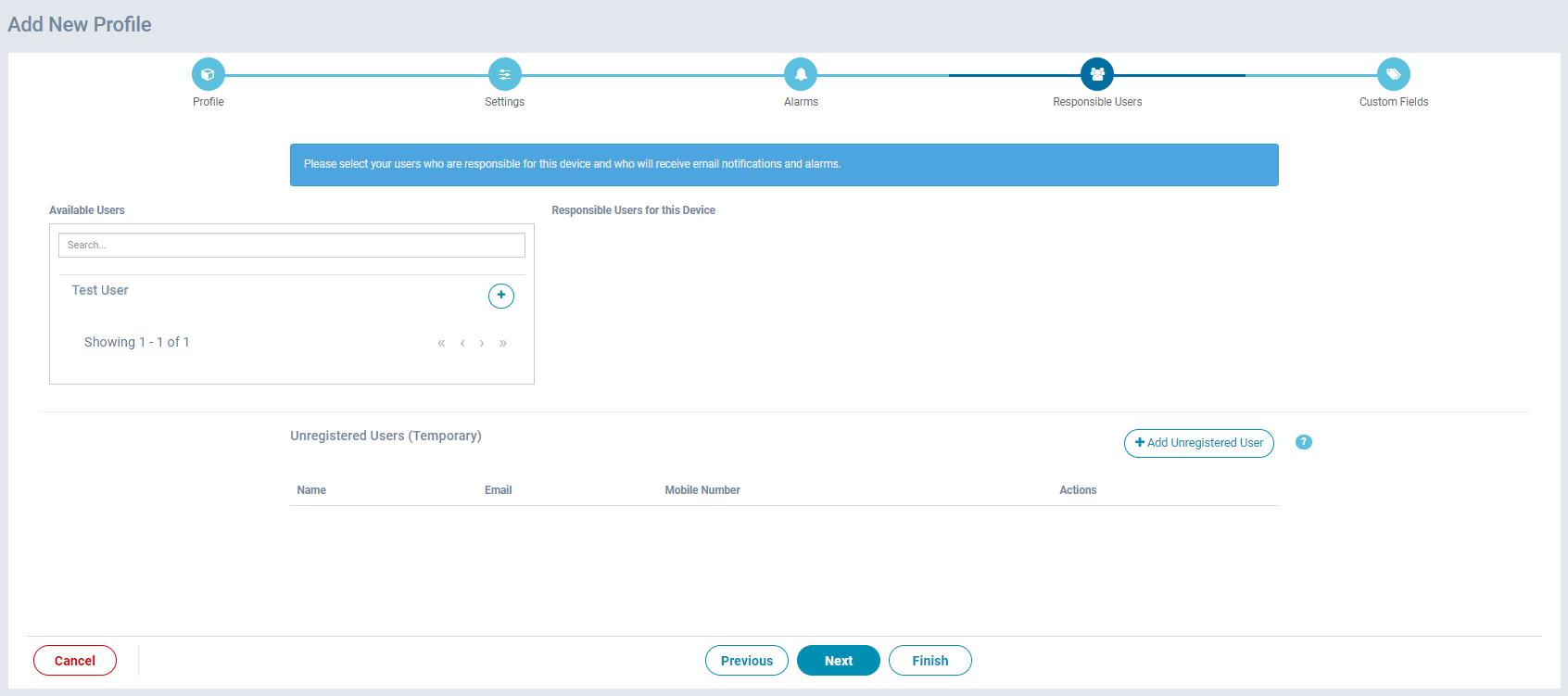Image resolution: width=1568 pixels, height=696 pixels.
Task: Finish the profile wizard
Action: (x=930, y=661)
